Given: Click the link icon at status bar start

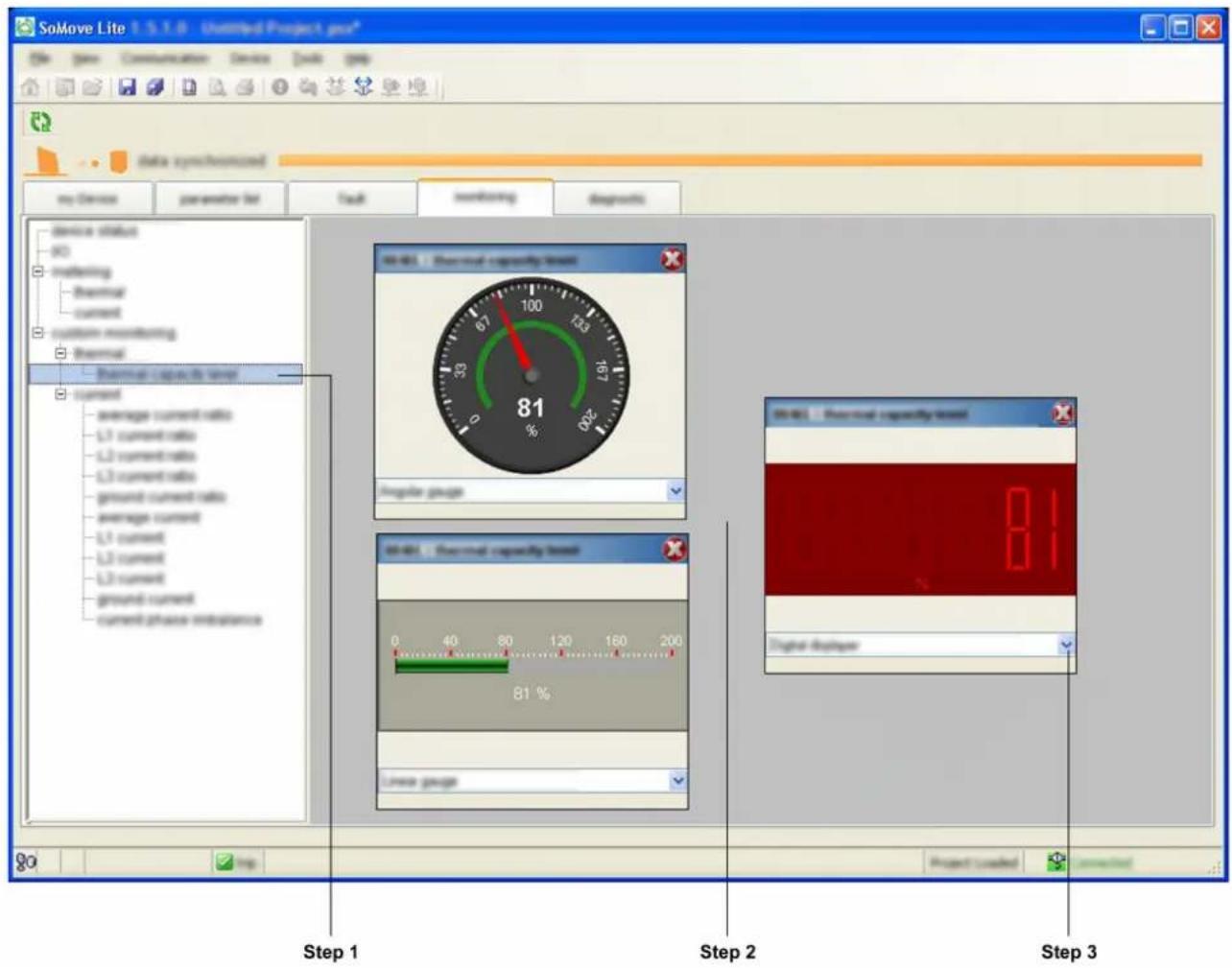Looking at the screenshot, I should coord(26,862).
